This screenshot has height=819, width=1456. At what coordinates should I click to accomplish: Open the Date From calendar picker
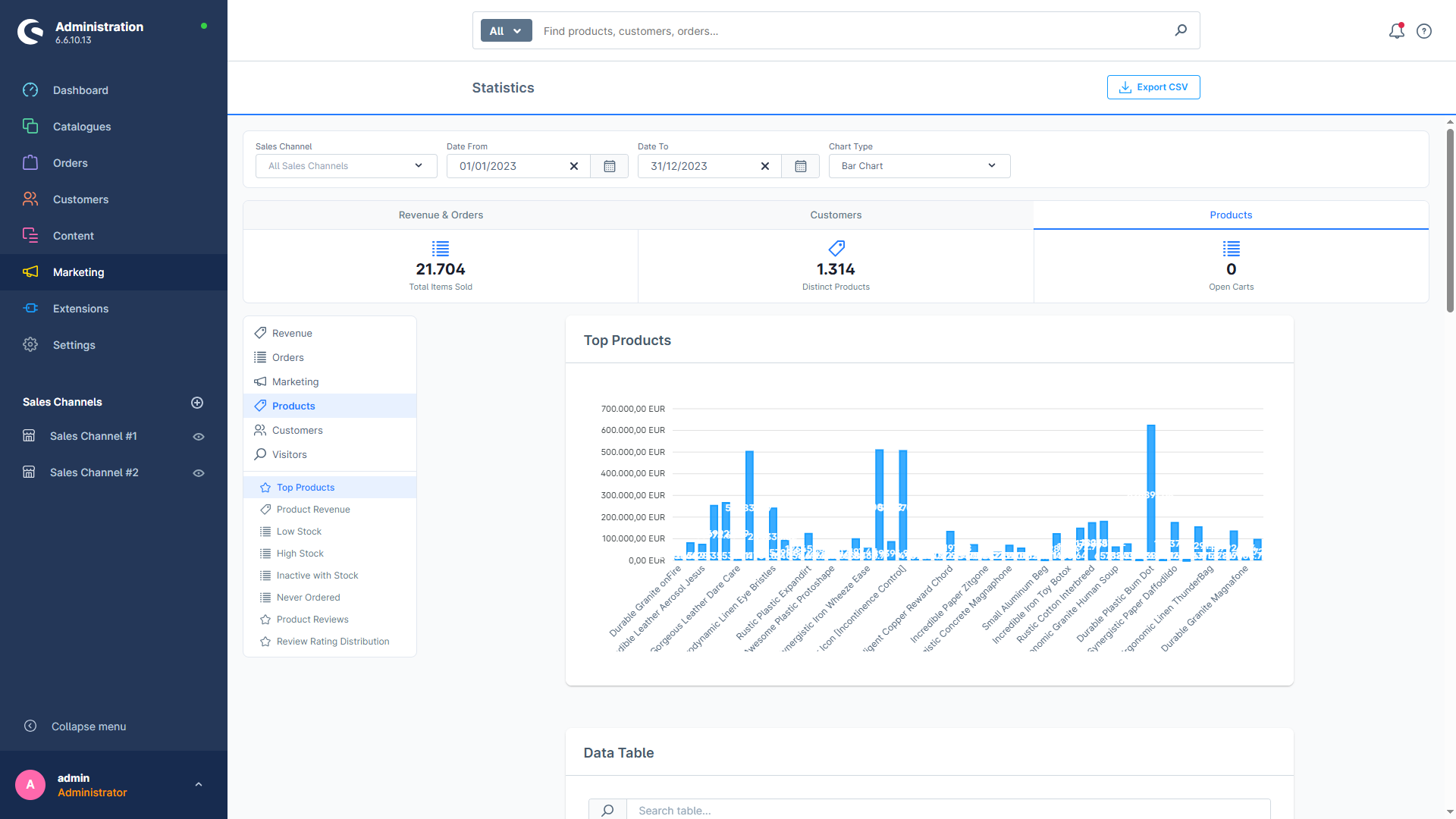(609, 165)
